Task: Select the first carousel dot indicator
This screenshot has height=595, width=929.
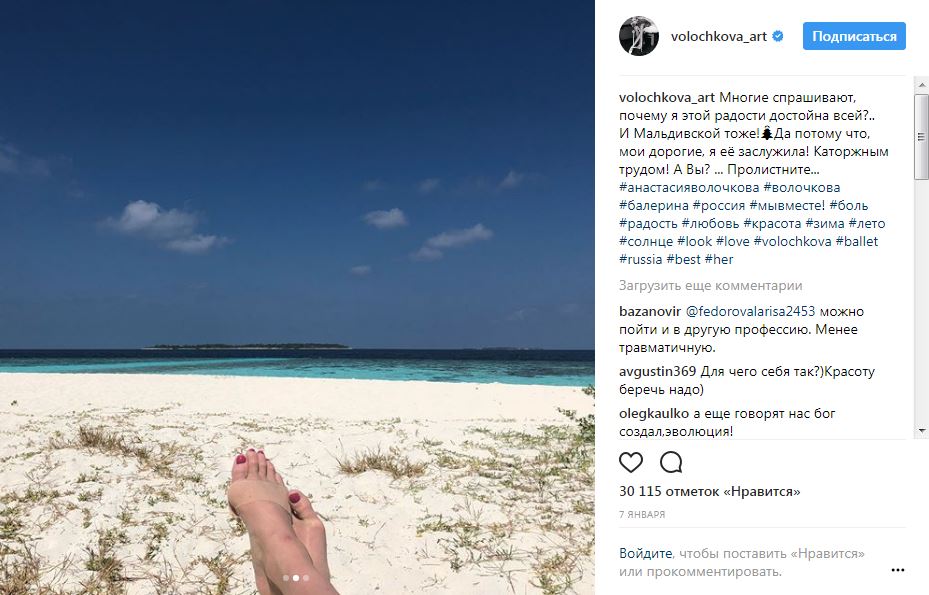Action: pyautogui.click(x=286, y=578)
